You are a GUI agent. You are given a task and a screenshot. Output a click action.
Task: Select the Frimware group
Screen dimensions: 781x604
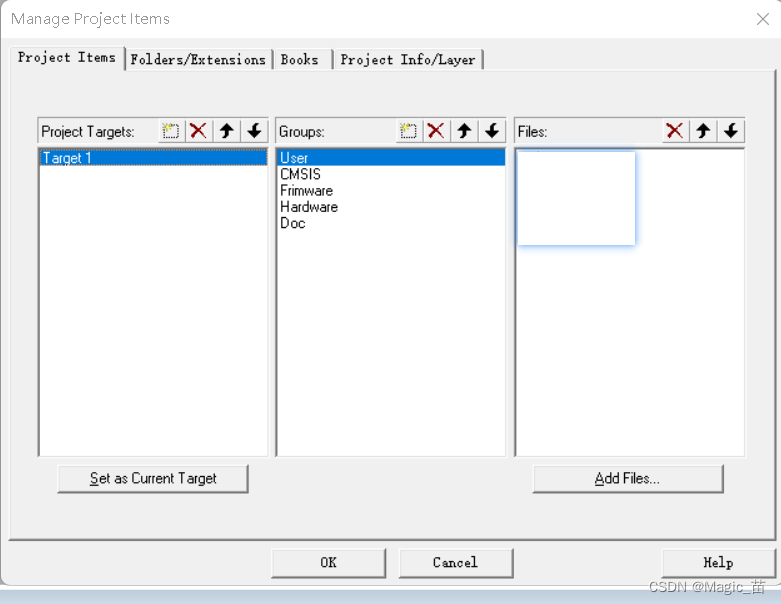click(391, 191)
